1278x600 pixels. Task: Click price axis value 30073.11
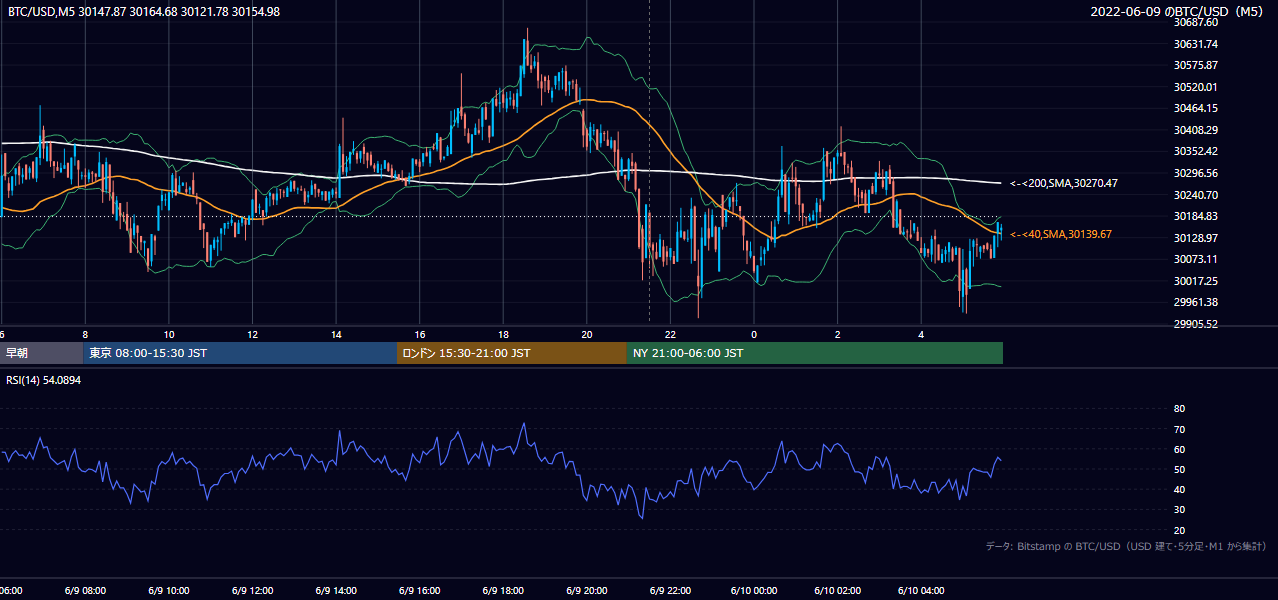1196,259
